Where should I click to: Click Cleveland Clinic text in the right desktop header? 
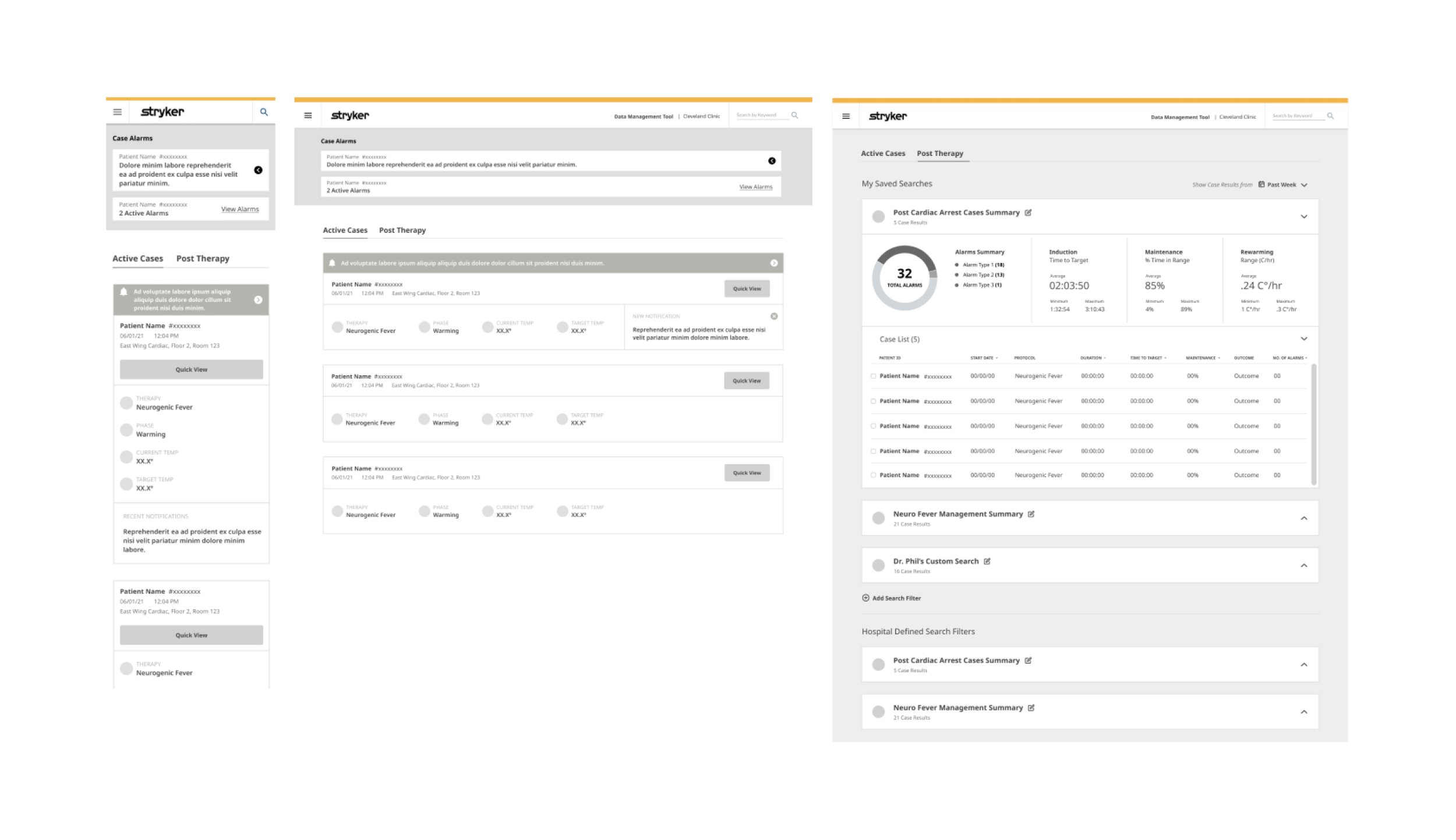pyautogui.click(x=1238, y=117)
